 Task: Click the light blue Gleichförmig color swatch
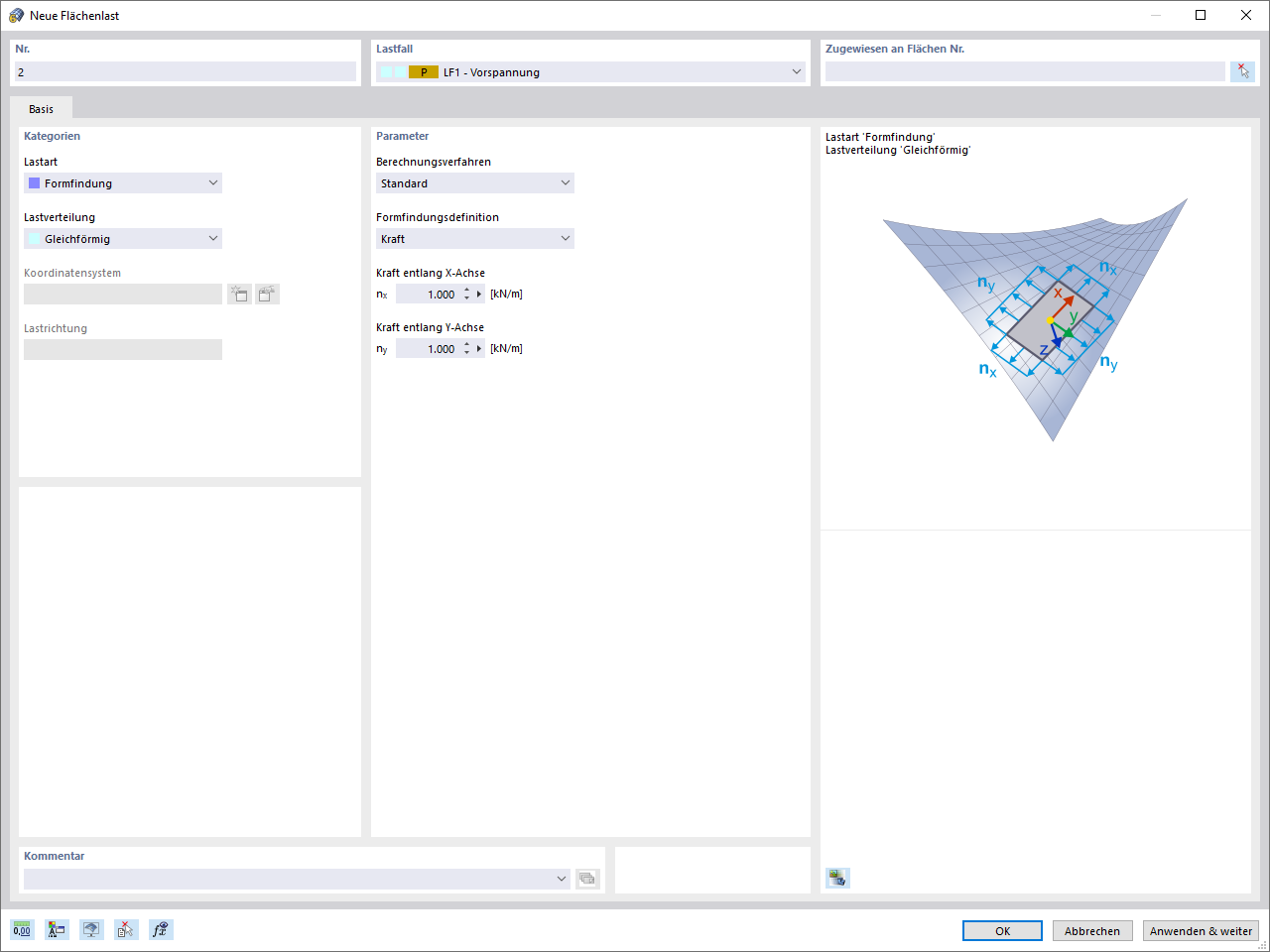click(35, 238)
